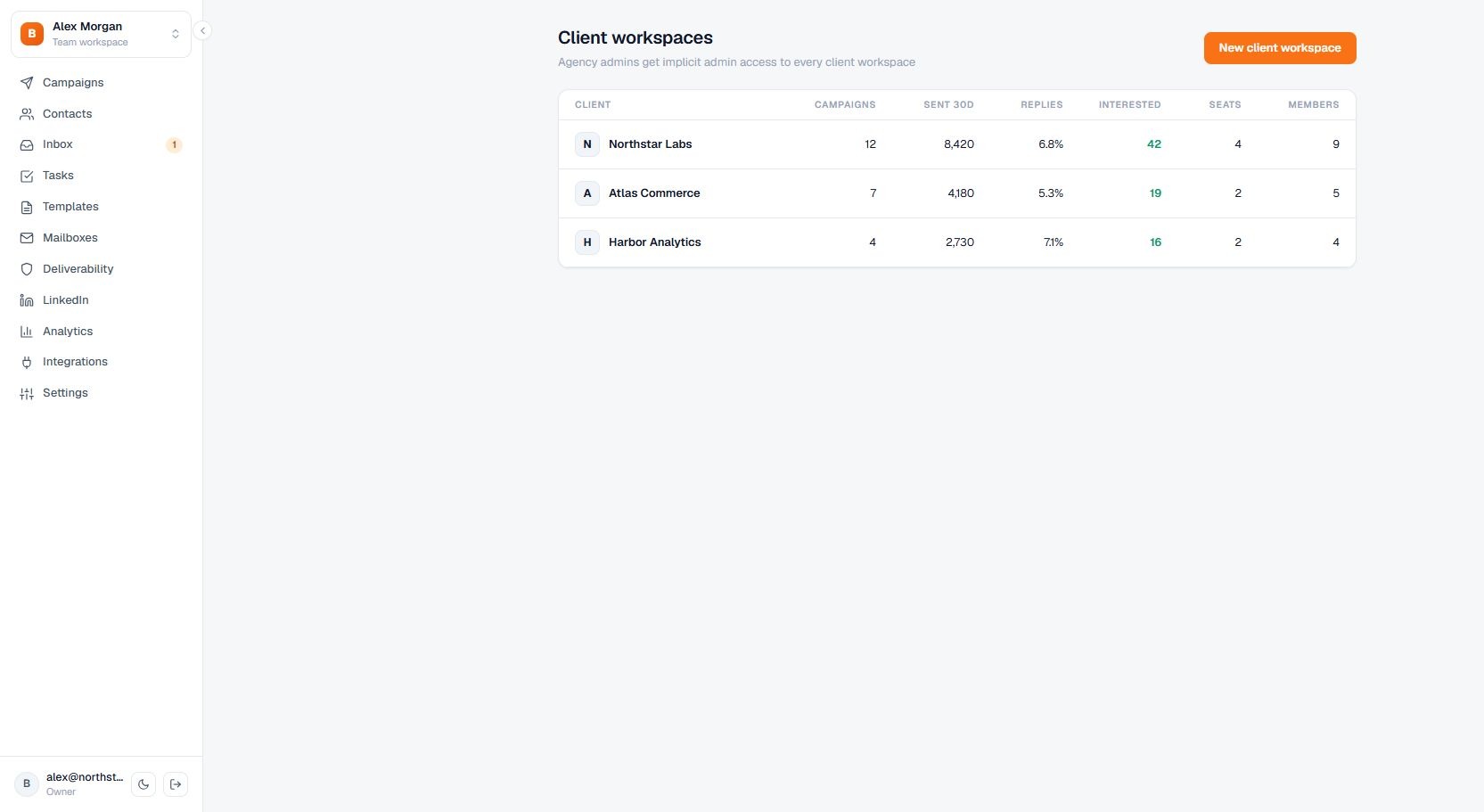Screen dimensions: 1484x812
Task: Click the Tasks checkbox icon
Action: point(27,176)
